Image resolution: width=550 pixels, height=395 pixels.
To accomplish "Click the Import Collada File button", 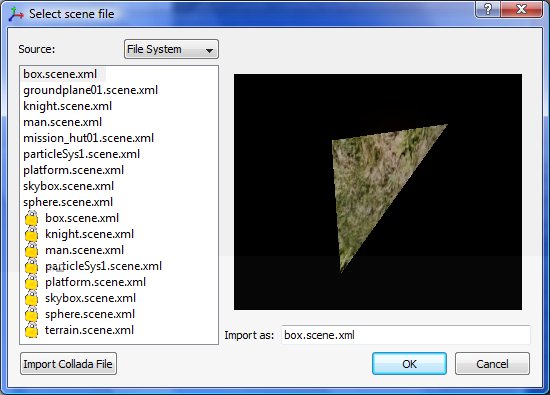I will [x=68, y=364].
